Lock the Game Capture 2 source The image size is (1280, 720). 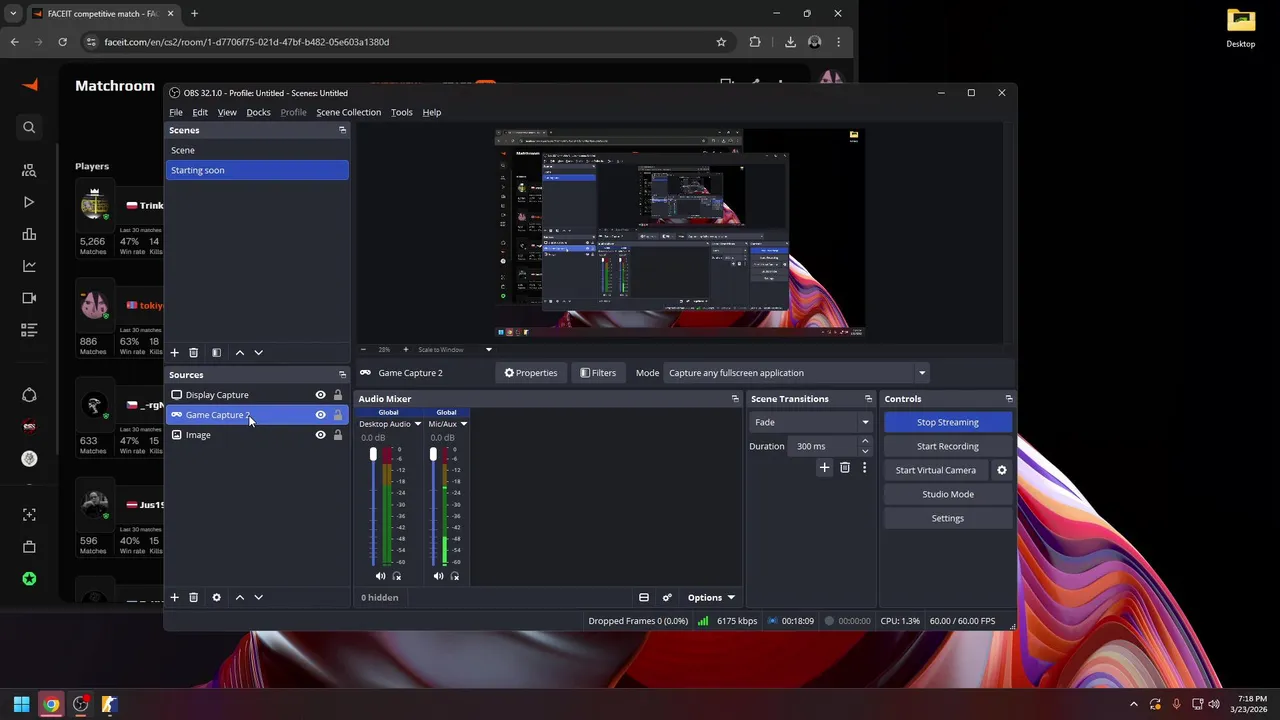(x=338, y=415)
